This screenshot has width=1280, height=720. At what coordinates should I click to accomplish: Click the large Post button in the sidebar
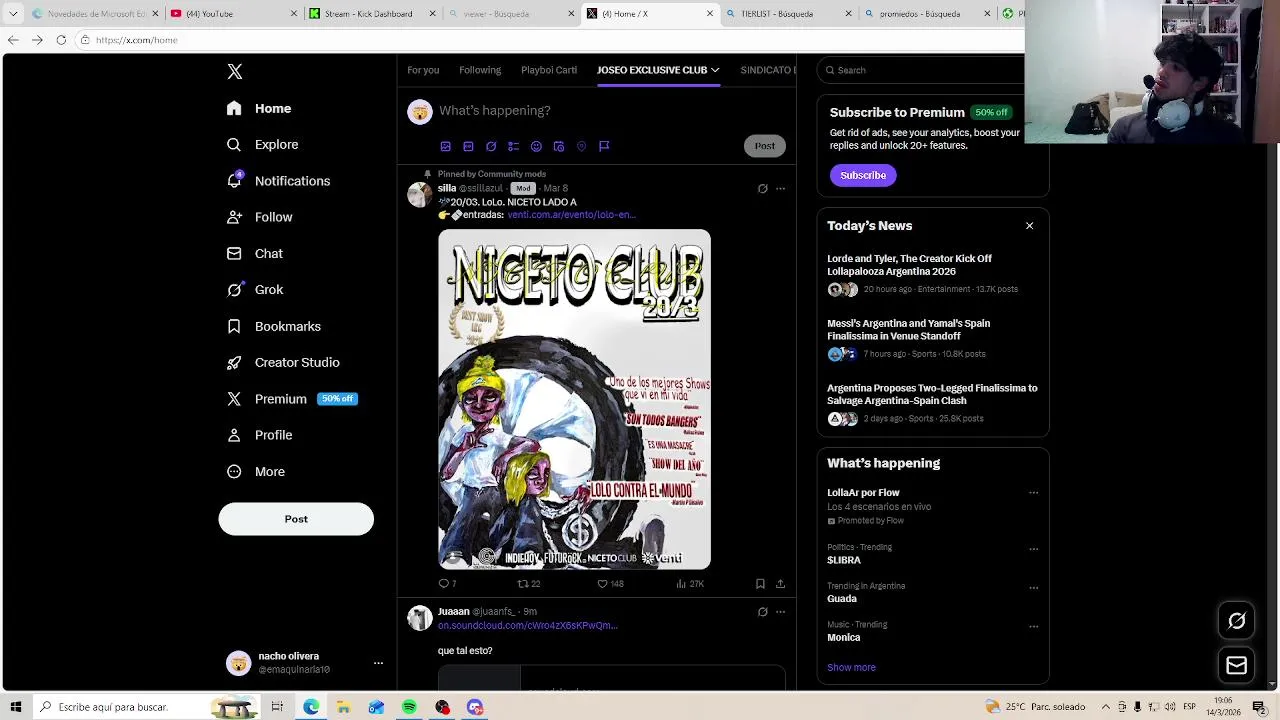(x=296, y=519)
